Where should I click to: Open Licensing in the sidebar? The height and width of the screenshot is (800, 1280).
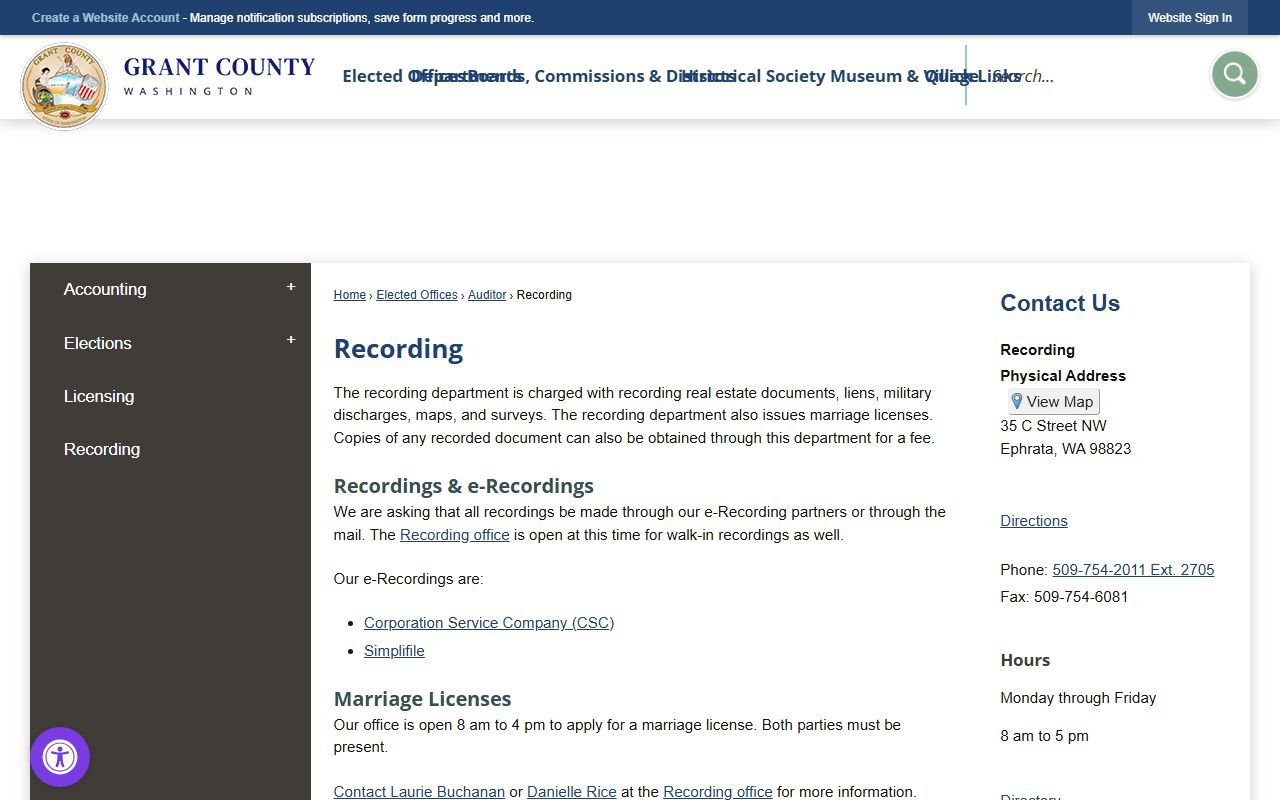point(99,396)
